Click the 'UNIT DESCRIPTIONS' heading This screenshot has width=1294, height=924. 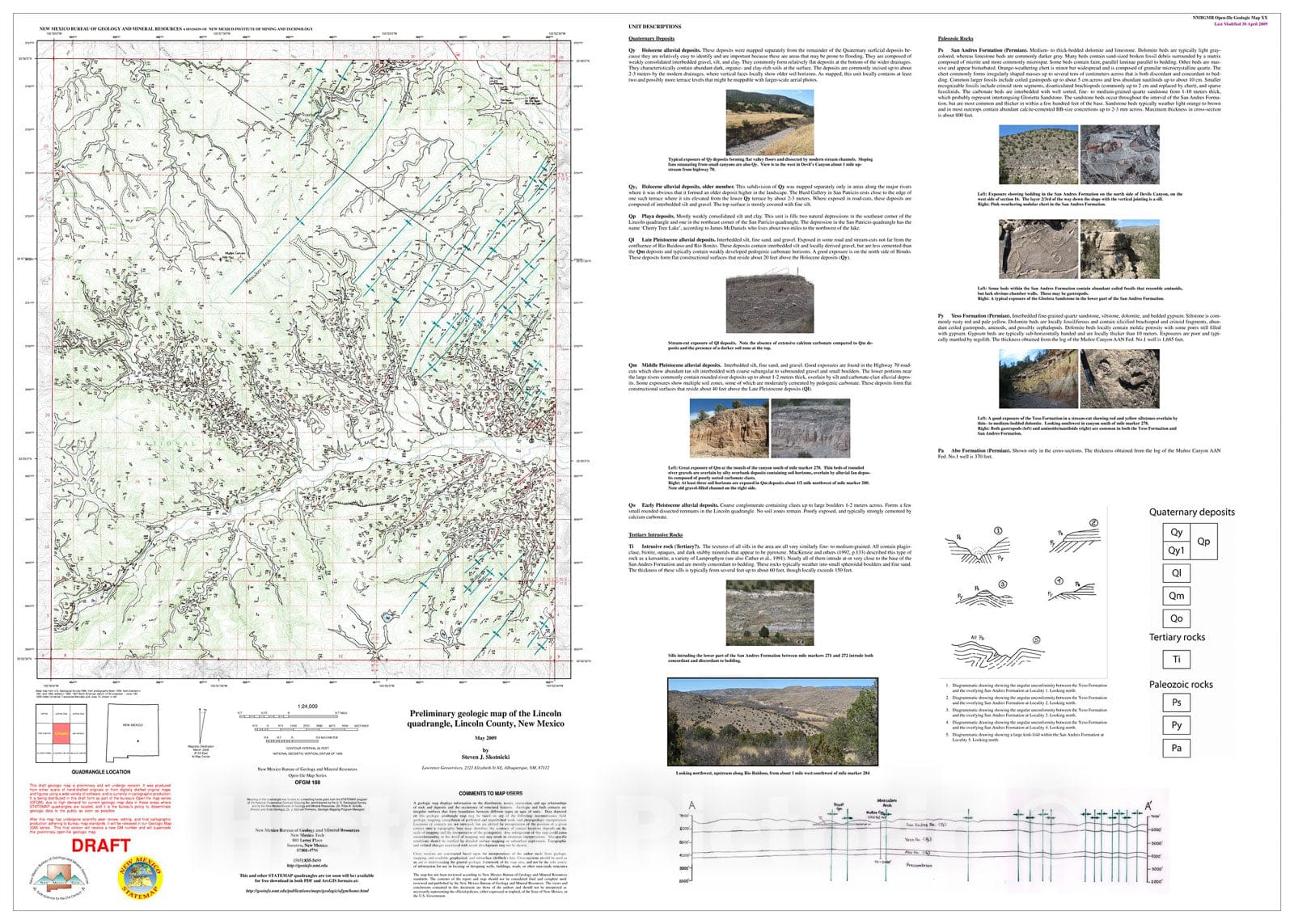[654, 27]
